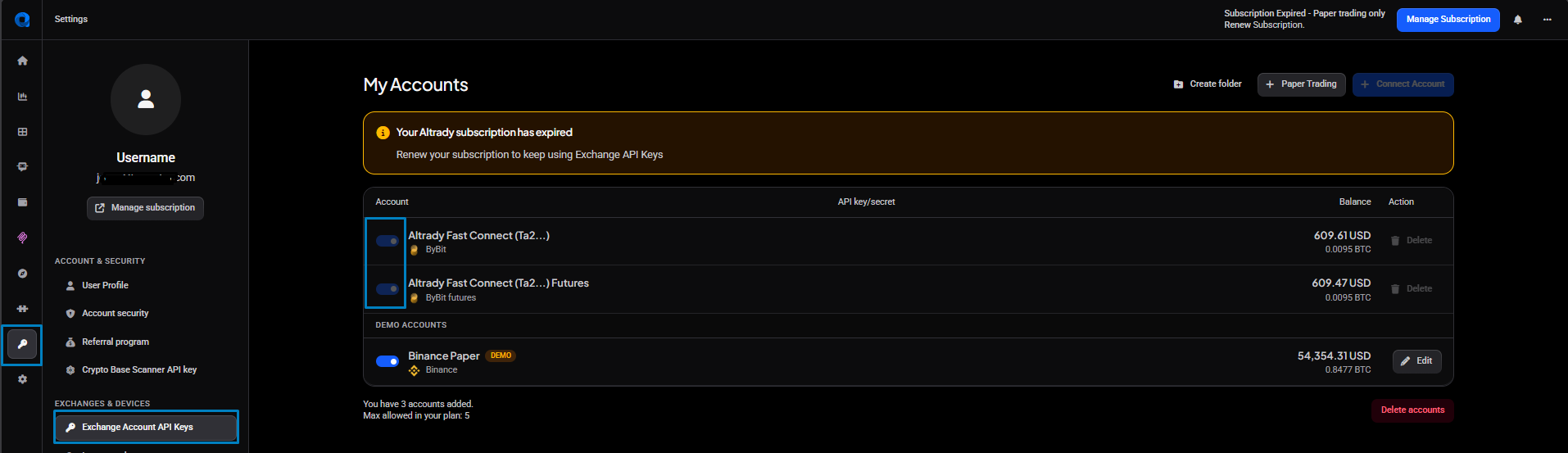Click the My Accounts heading

[415, 85]
